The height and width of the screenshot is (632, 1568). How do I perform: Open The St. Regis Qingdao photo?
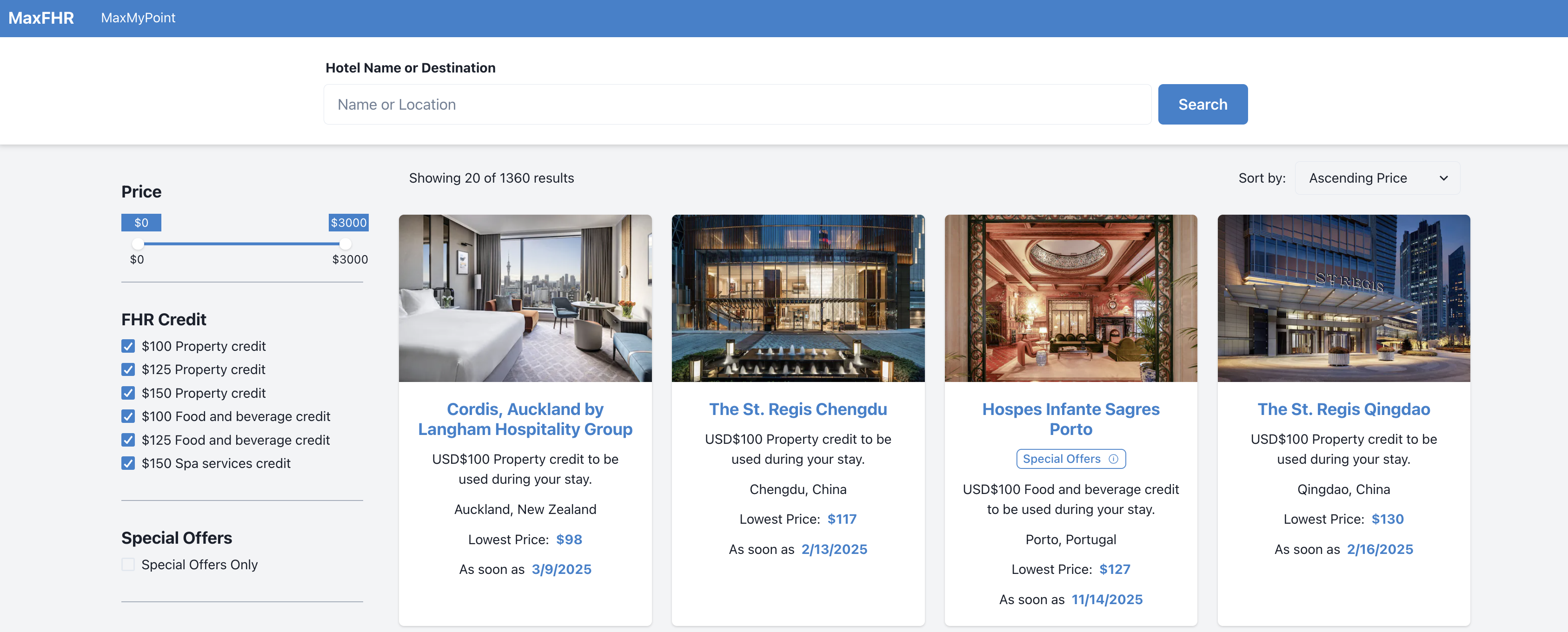pos(1343,298)
